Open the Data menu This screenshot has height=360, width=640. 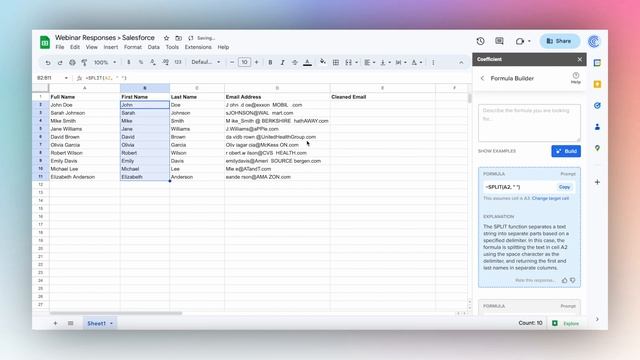tap(153, 47)
